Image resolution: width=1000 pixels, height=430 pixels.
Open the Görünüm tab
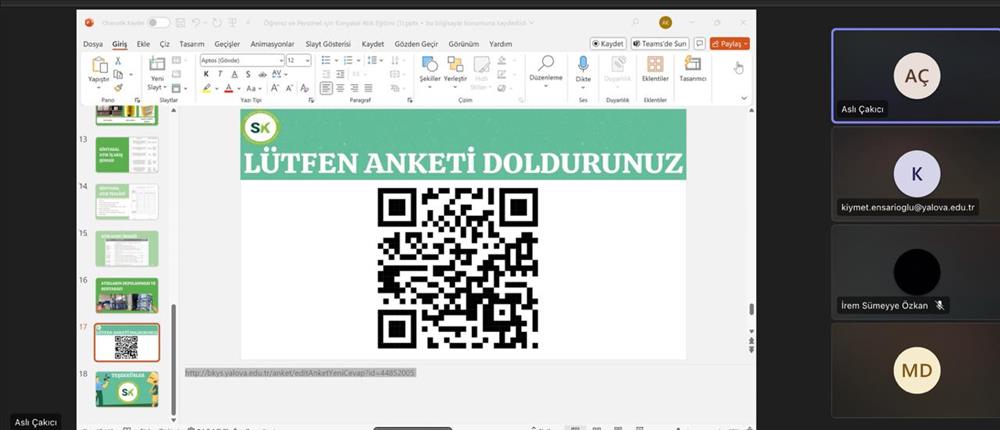(464, 44)
